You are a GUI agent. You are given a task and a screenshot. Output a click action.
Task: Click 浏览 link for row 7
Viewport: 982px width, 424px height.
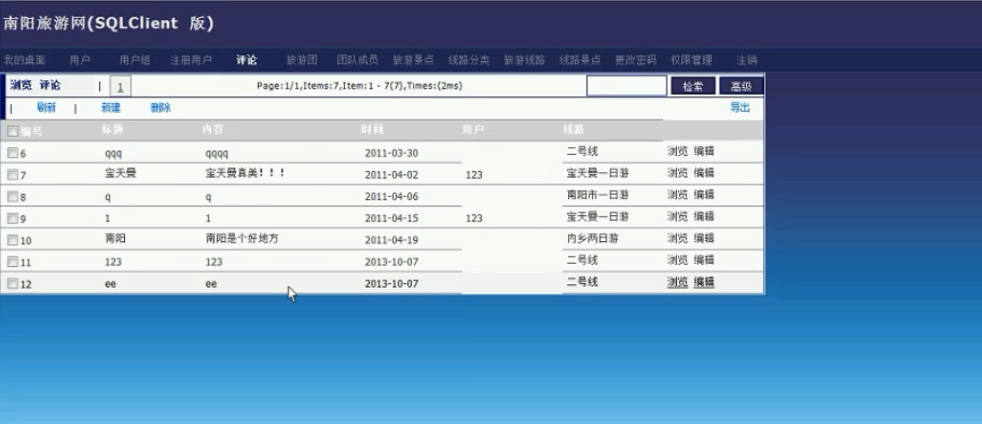click(677, 173)
